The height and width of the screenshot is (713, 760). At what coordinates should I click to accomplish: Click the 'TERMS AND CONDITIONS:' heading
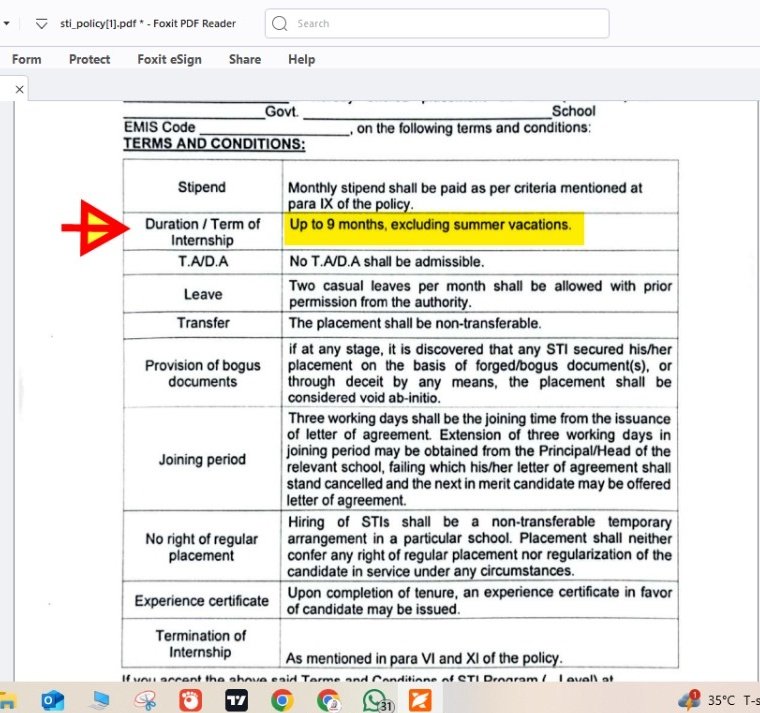(214, 144)
